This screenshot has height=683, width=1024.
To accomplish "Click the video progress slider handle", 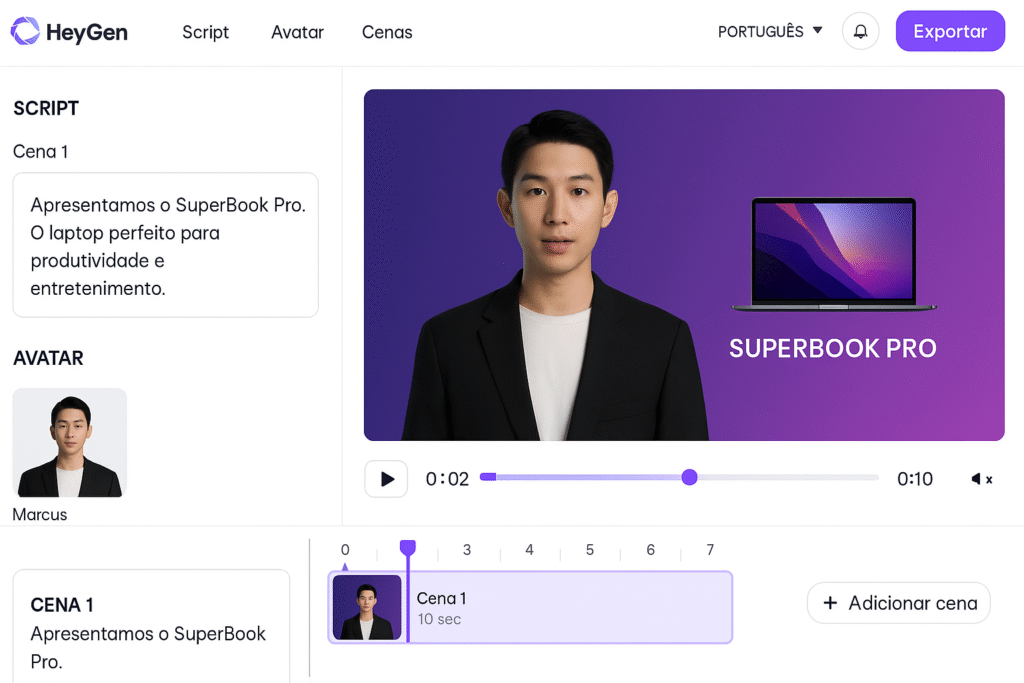I will [x=689, y=477].
